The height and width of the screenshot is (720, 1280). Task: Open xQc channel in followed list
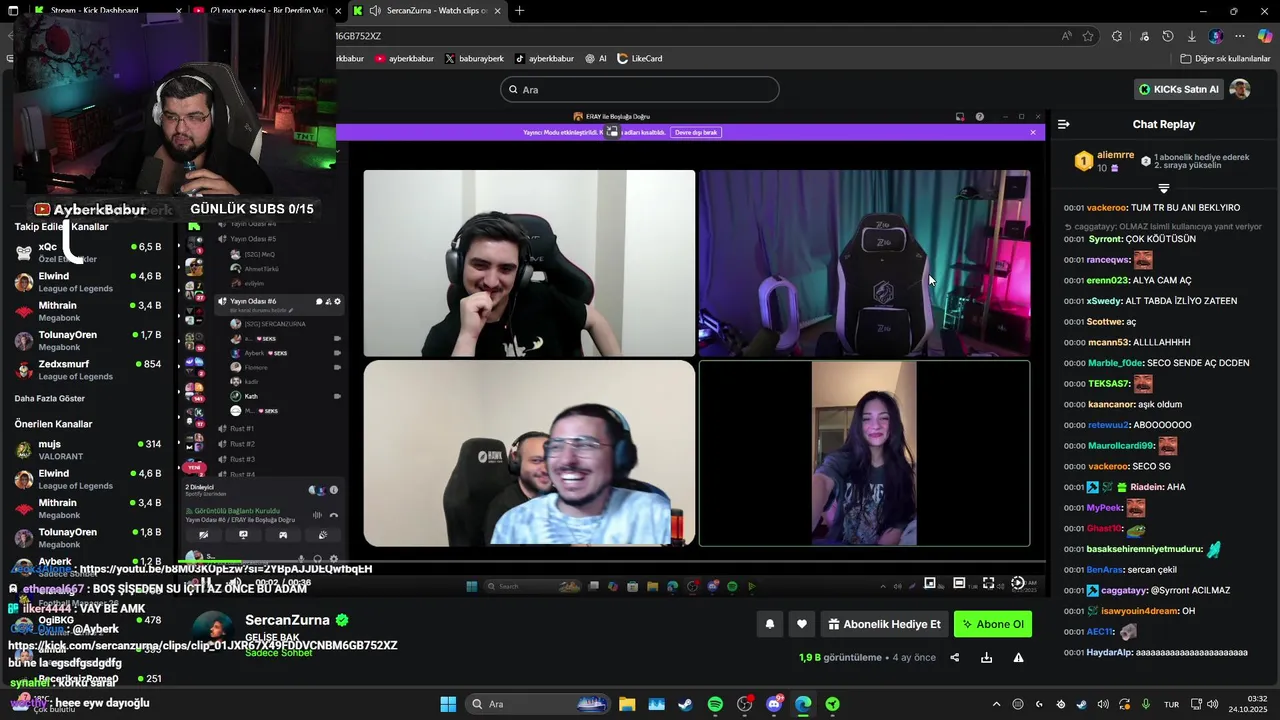88,252
